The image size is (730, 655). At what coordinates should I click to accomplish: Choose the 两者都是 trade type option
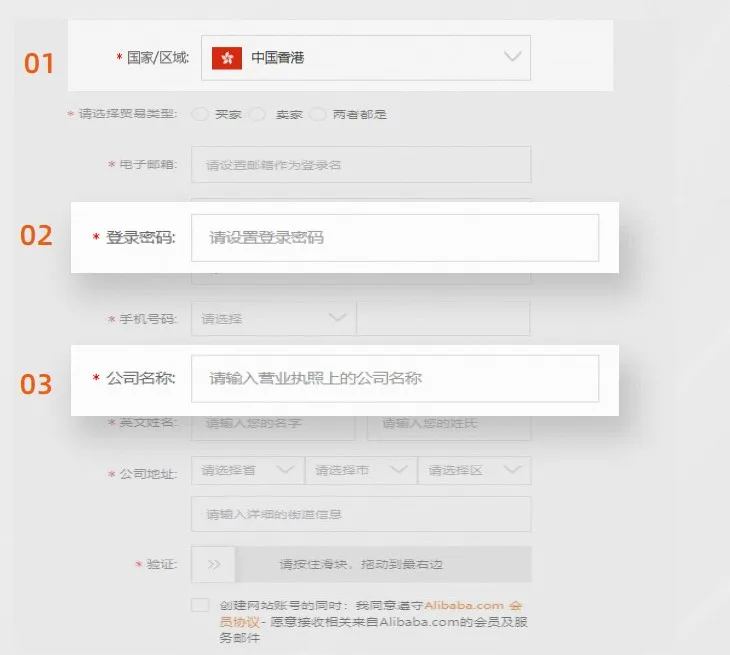(x=319, y=114)
